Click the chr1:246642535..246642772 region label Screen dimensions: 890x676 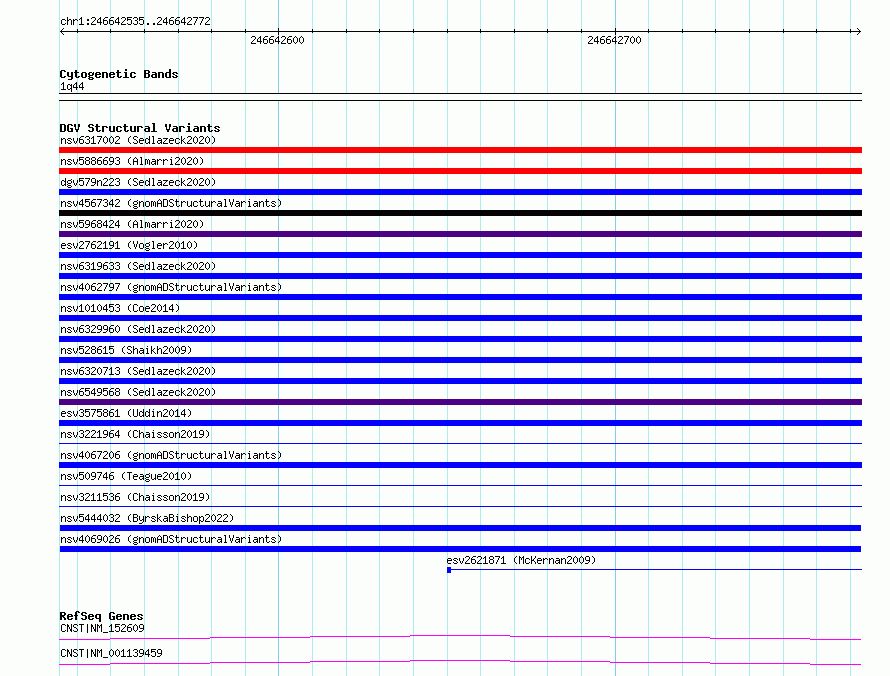click(x=135, y=22)
